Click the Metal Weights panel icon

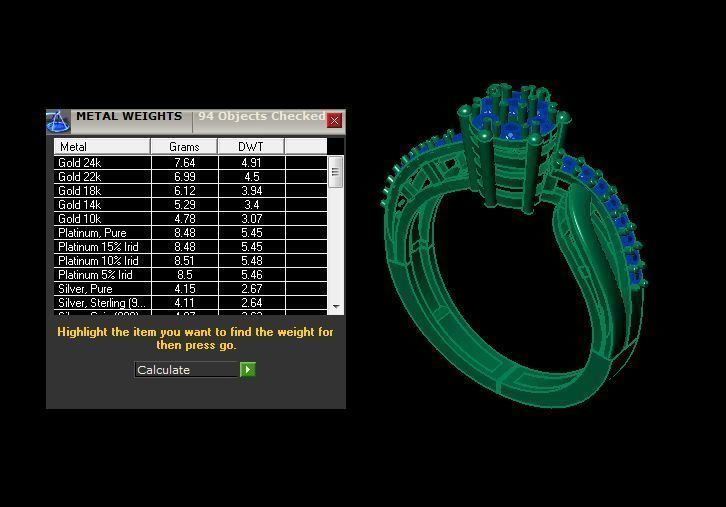click(x=58, y=122)
